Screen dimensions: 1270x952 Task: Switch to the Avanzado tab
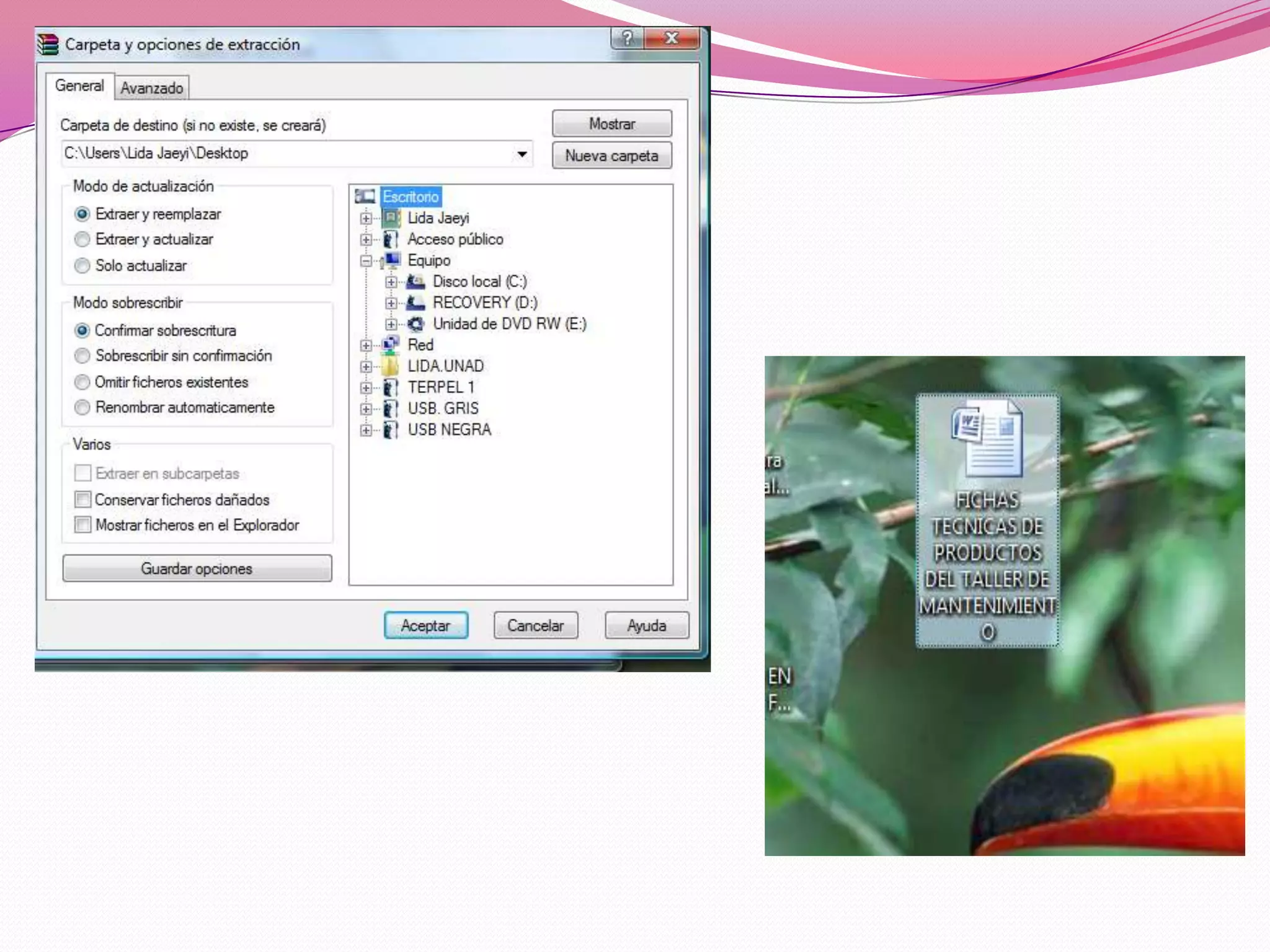(x=152, y=88)
